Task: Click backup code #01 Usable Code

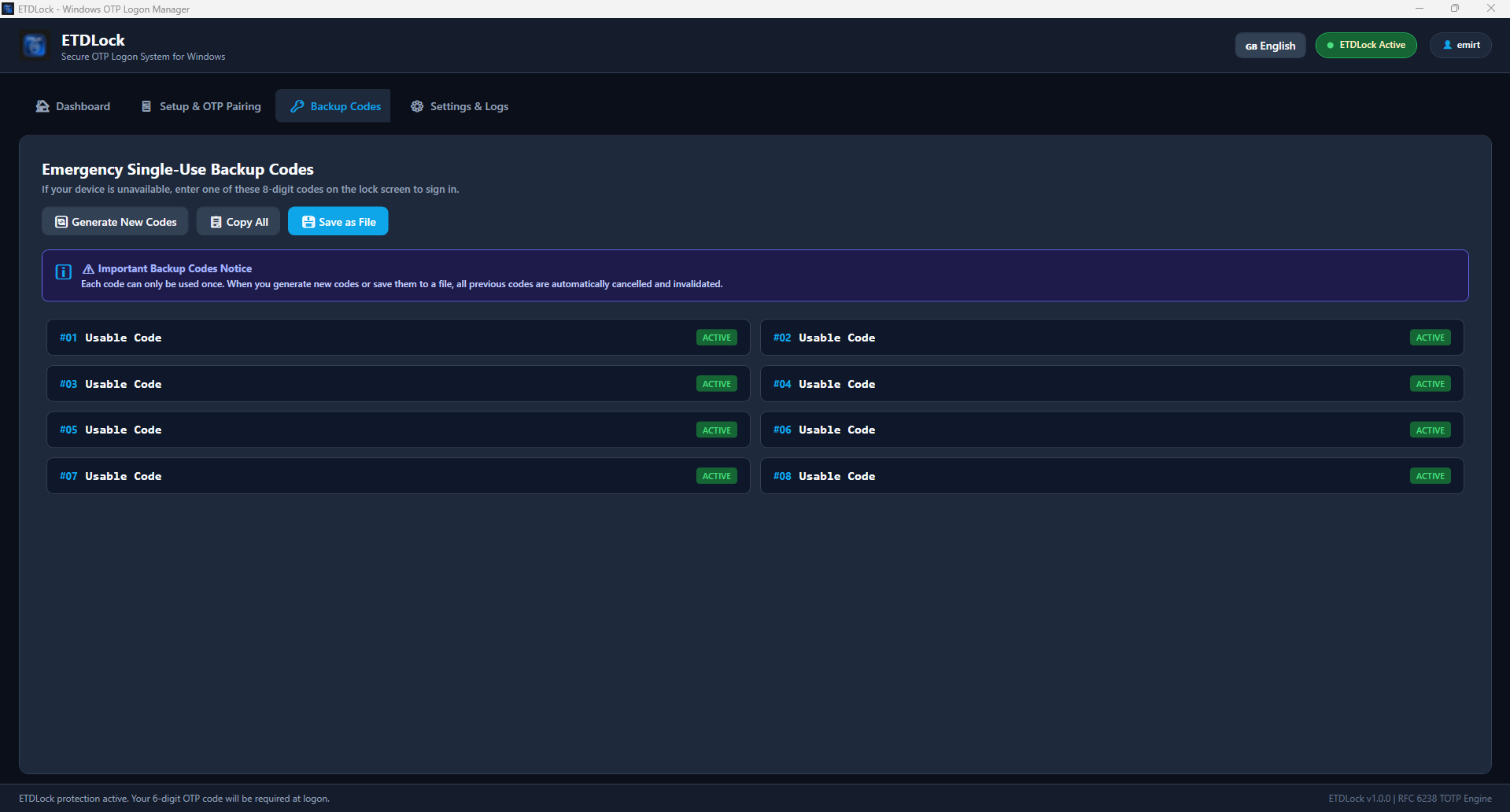Action: click(398, 338)
